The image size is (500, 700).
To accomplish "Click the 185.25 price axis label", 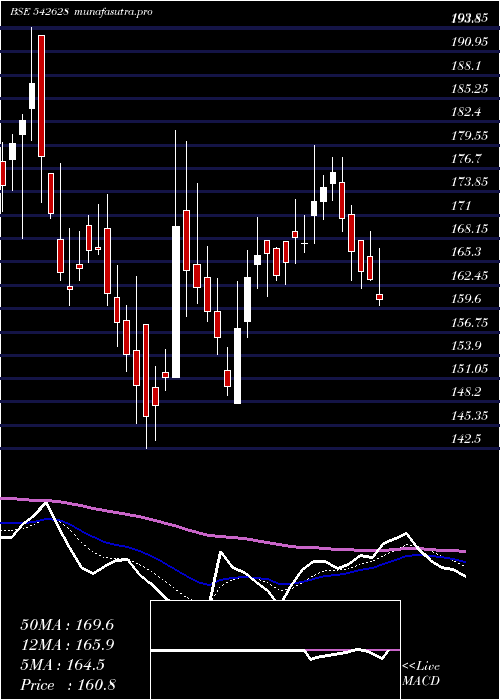I will [471, 89].
